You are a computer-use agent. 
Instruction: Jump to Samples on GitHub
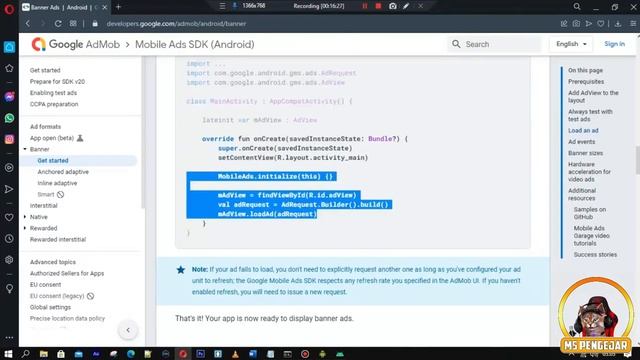(x=589, y=213)
